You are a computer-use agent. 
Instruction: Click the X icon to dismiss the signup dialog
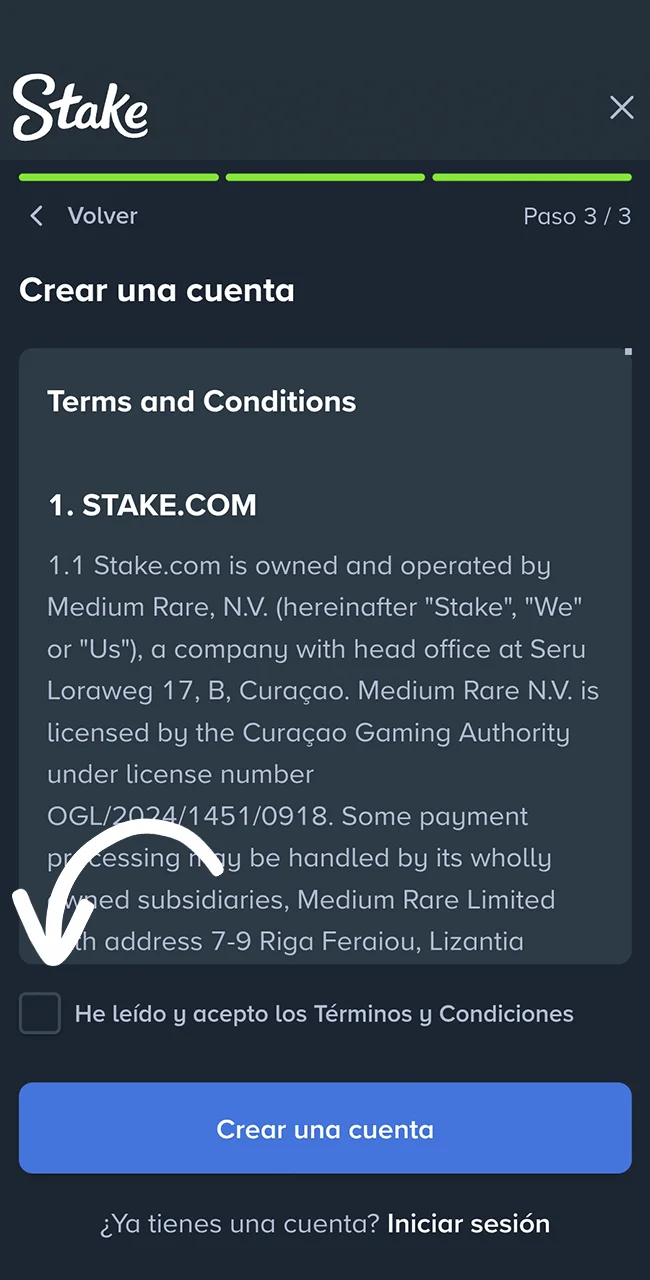pyautogui.click(x=621, y=107)
